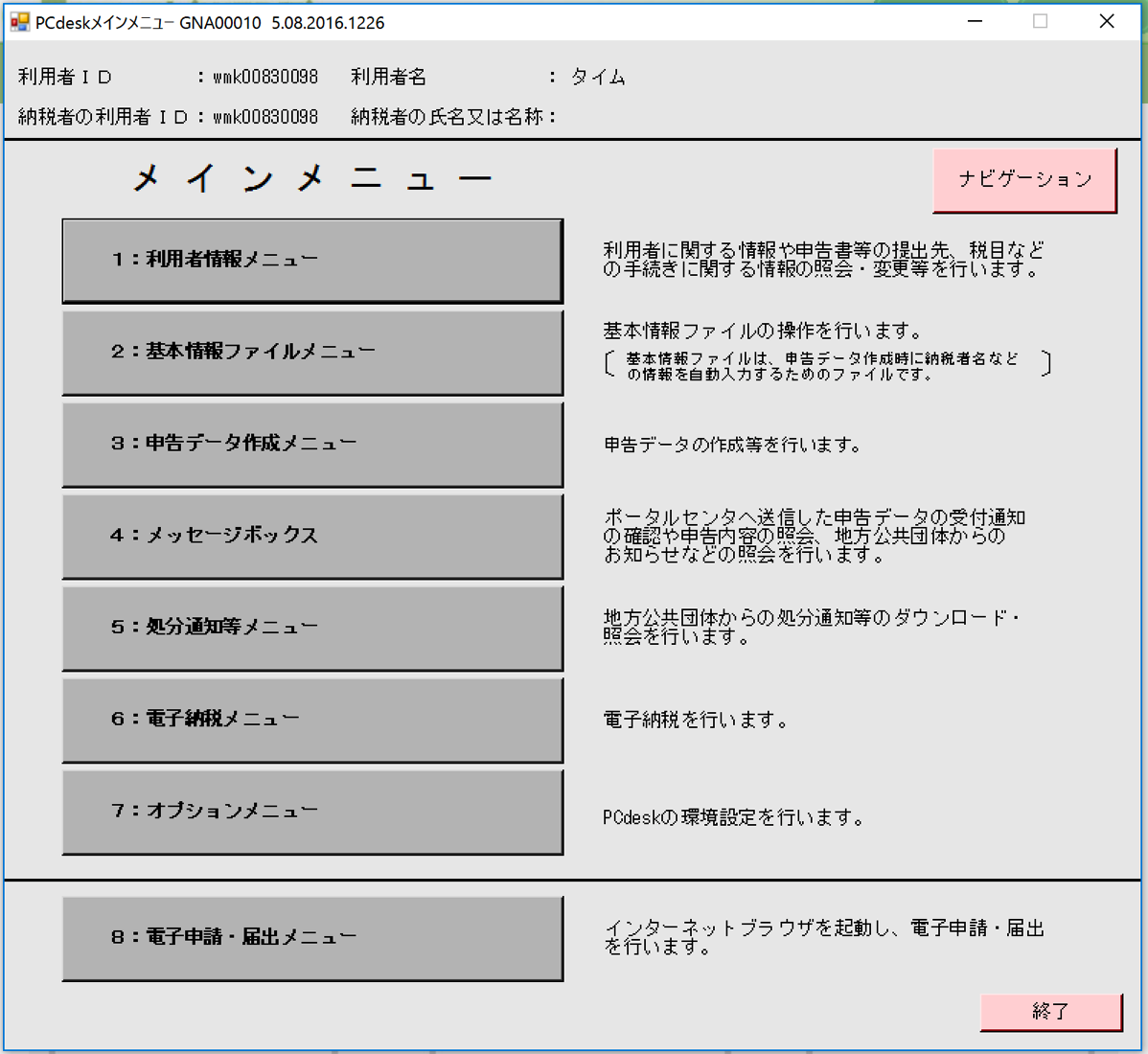The image size is (1148, 1054).
Task: Click the メインメニュー heading
Action: (x=312, y=179)
